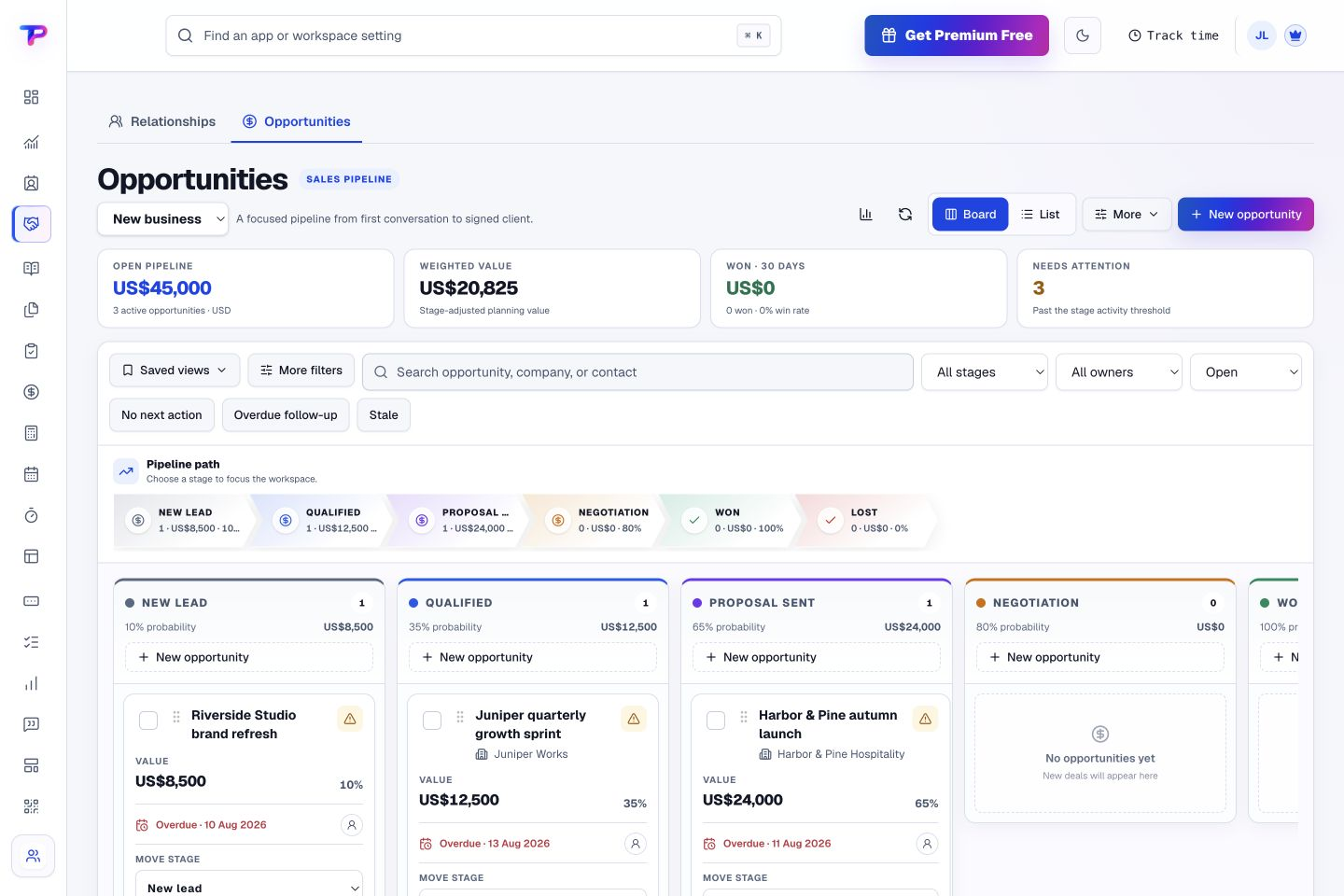1344x896 pixels.
Task: Expand the Saved views dropdown
Action: pyautogui.click(x=175, y=371)
